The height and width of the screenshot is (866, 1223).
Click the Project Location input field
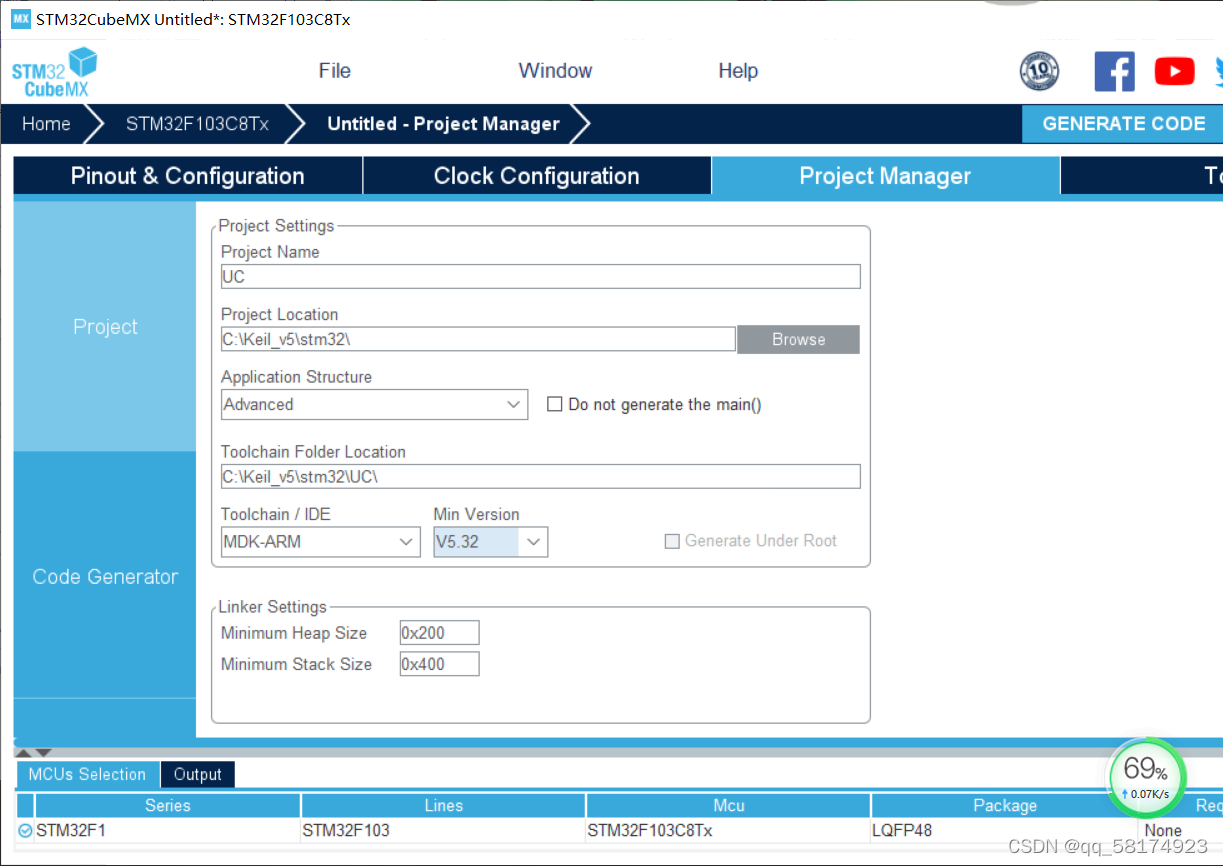pos(478,340)
